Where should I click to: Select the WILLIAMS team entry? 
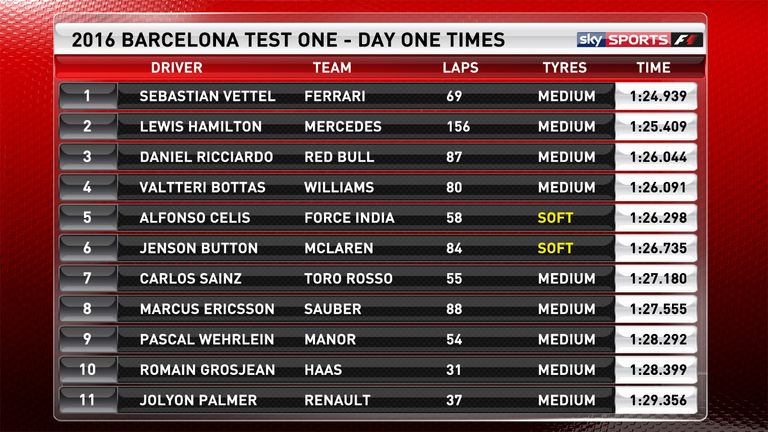click(x=339, y=187)
